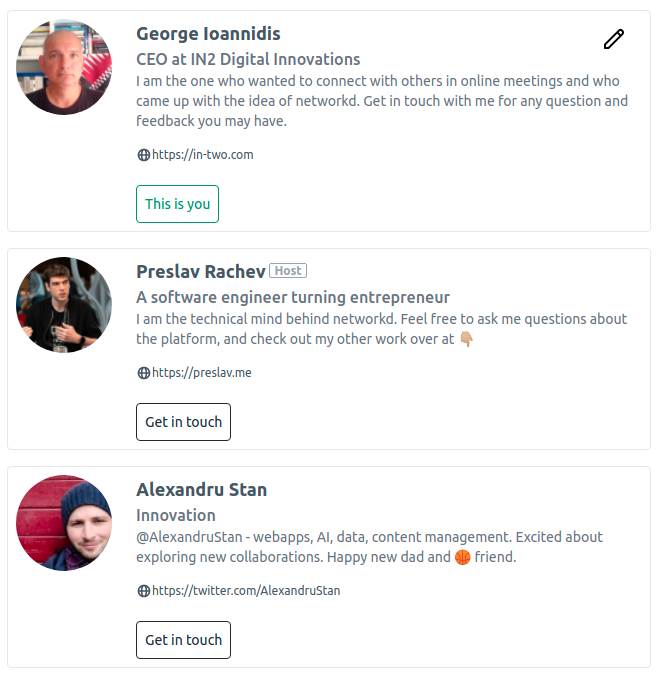Click the pointing-down hand emoji in Preslav's bio

pos(465,339)
